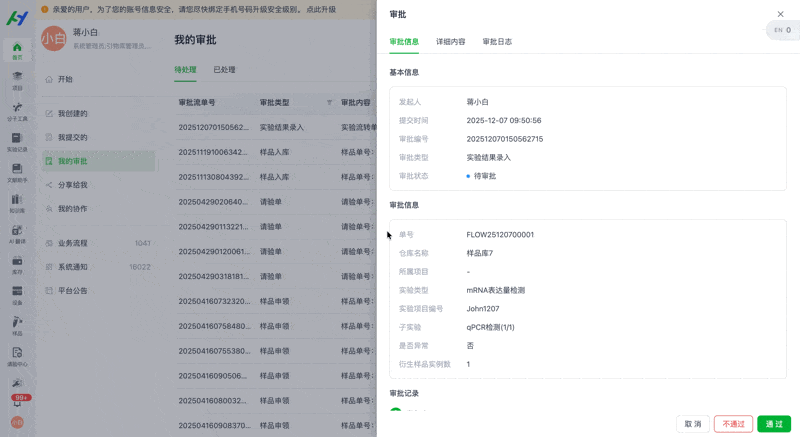Click the 待审批 status value
The height and width of the screenshot is (437, 800).
tap(481, 176)
